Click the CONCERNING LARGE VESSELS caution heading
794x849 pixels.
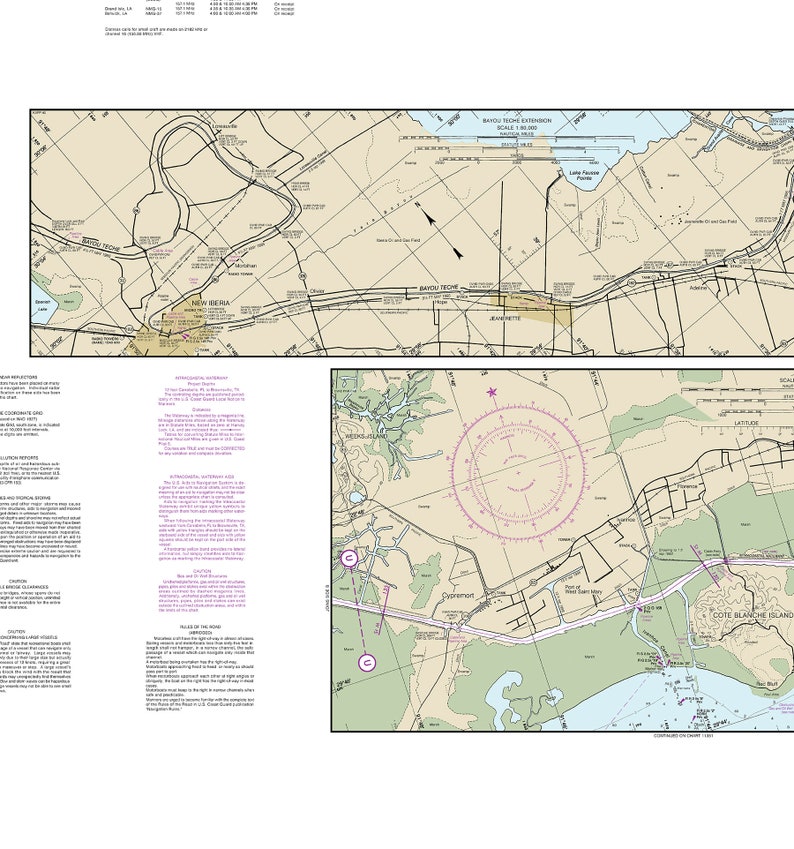(36, 637)
